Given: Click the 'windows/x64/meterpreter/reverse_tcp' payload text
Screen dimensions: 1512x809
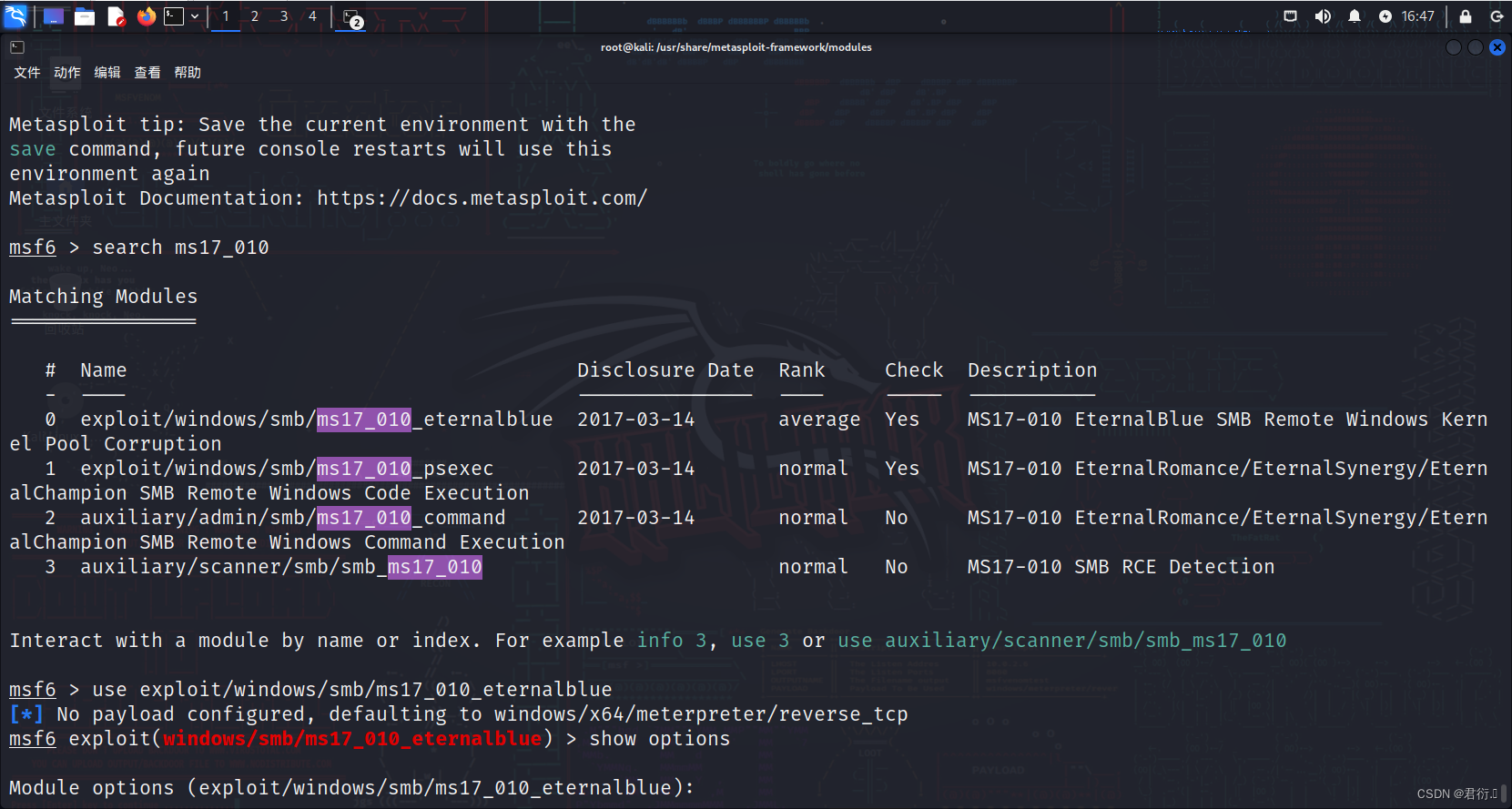Looking at the screenshot, I should (x=702, y=714).
